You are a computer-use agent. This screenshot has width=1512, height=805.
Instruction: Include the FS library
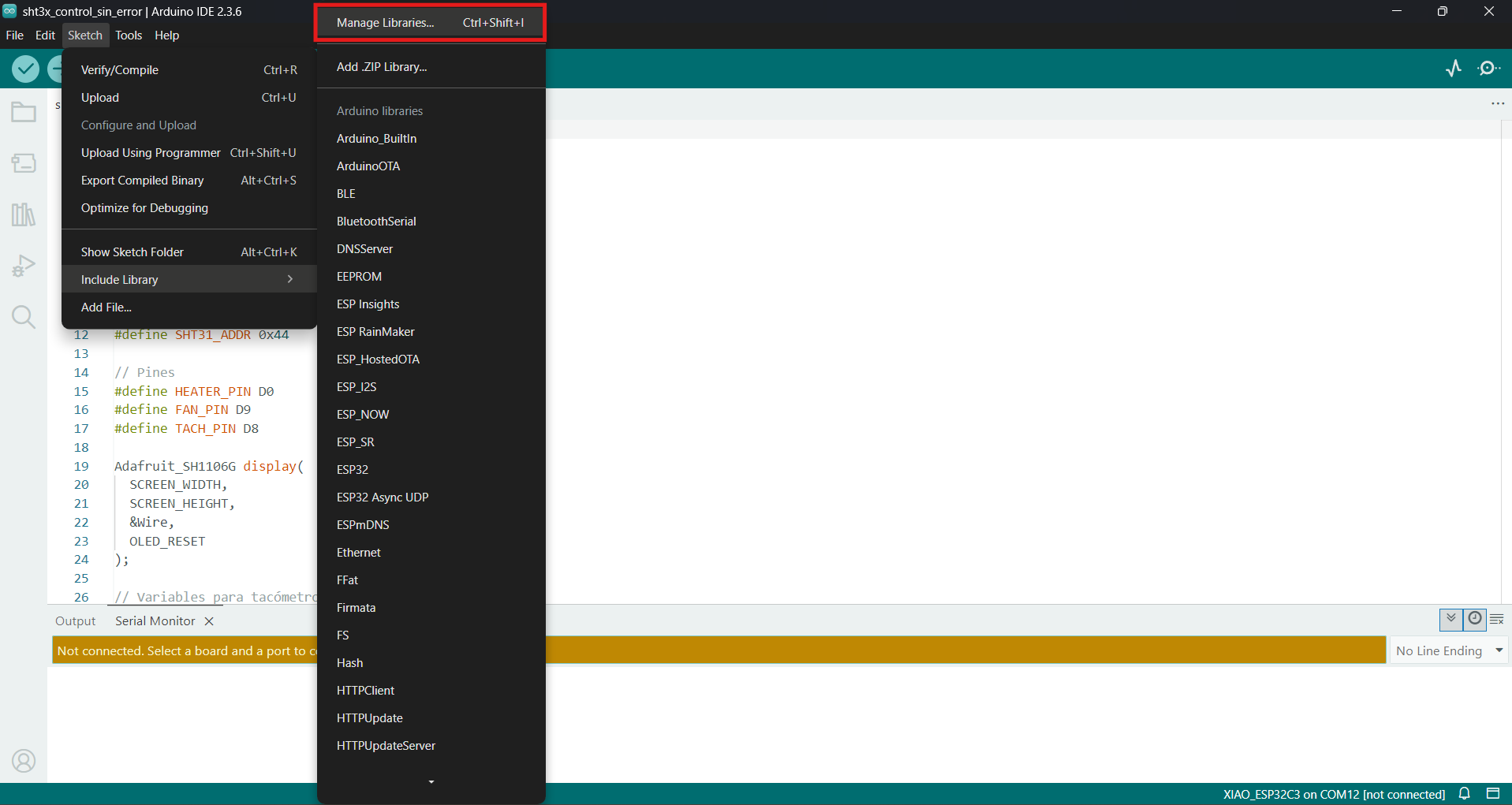click(431, 635)
